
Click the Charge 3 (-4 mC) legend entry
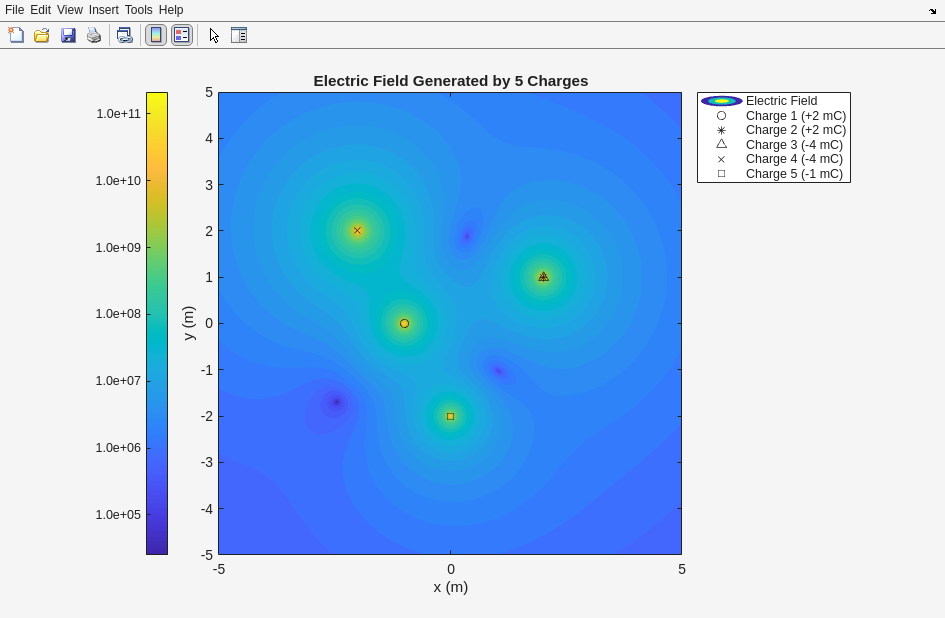(794, 145)
